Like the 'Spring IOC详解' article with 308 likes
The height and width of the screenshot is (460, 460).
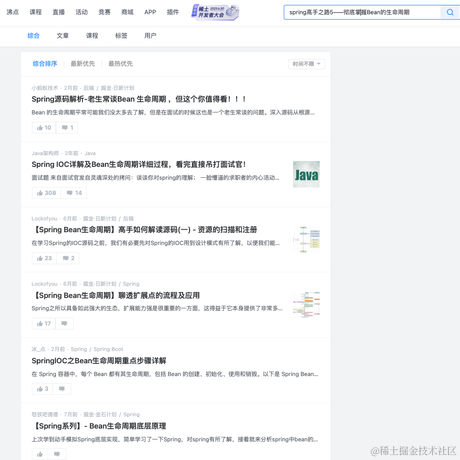pyautogui.click(x=46, y=193)
